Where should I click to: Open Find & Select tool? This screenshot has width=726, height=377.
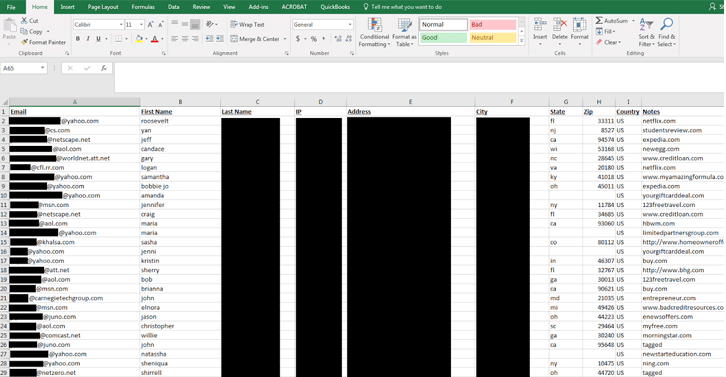point(666,32)
